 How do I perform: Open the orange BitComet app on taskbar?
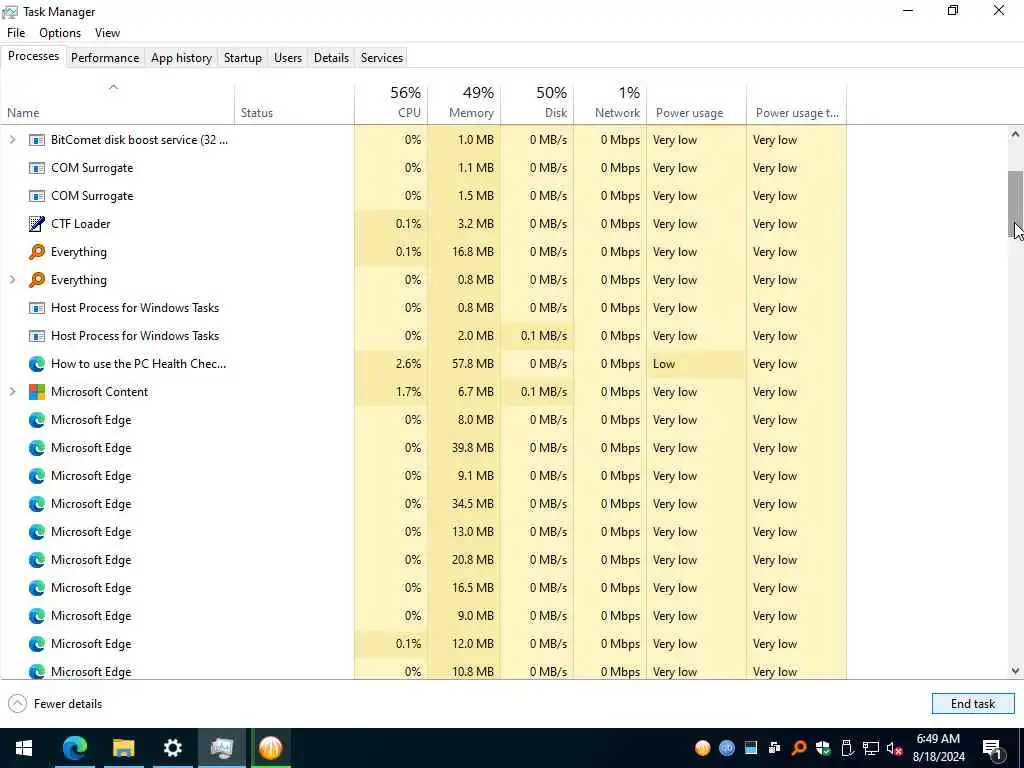(270, 748)
